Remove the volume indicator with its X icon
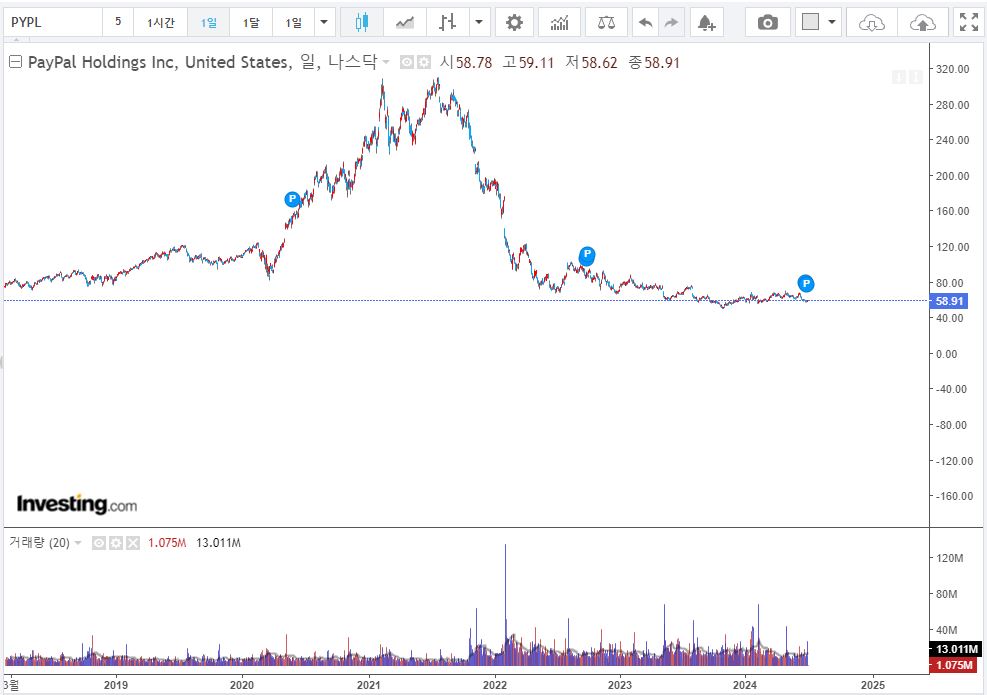The width and height of the screenshot is (987, 695). 133,543
